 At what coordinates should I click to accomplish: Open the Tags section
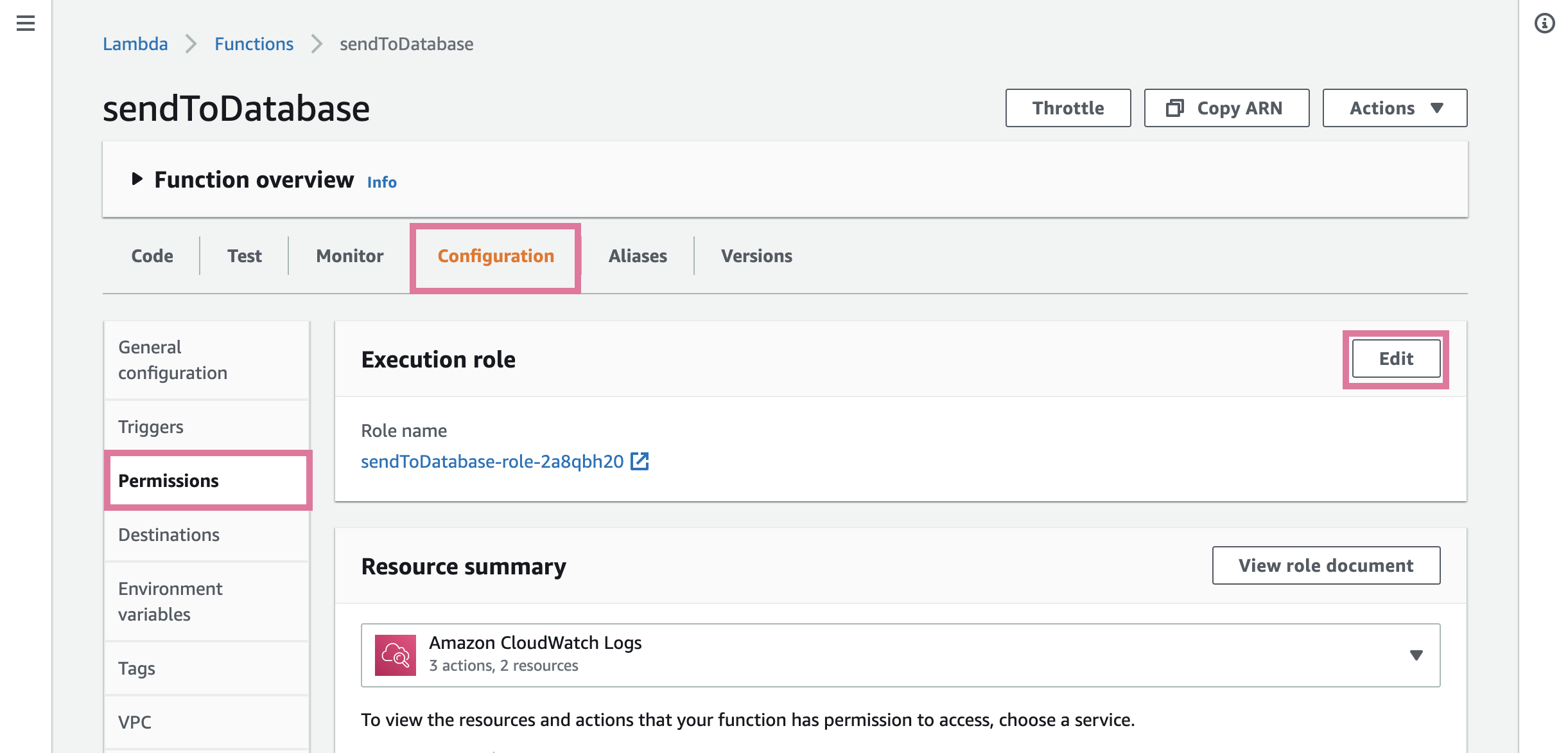tap(207, 668)
